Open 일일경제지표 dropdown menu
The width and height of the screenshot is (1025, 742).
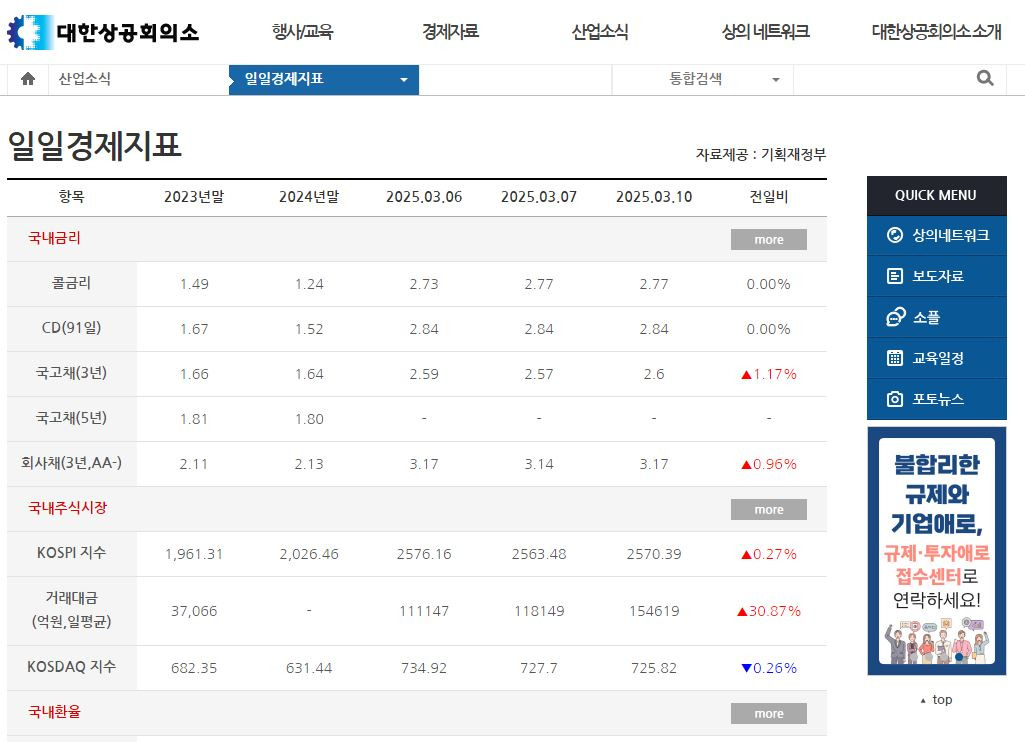(x=324, y=80)
